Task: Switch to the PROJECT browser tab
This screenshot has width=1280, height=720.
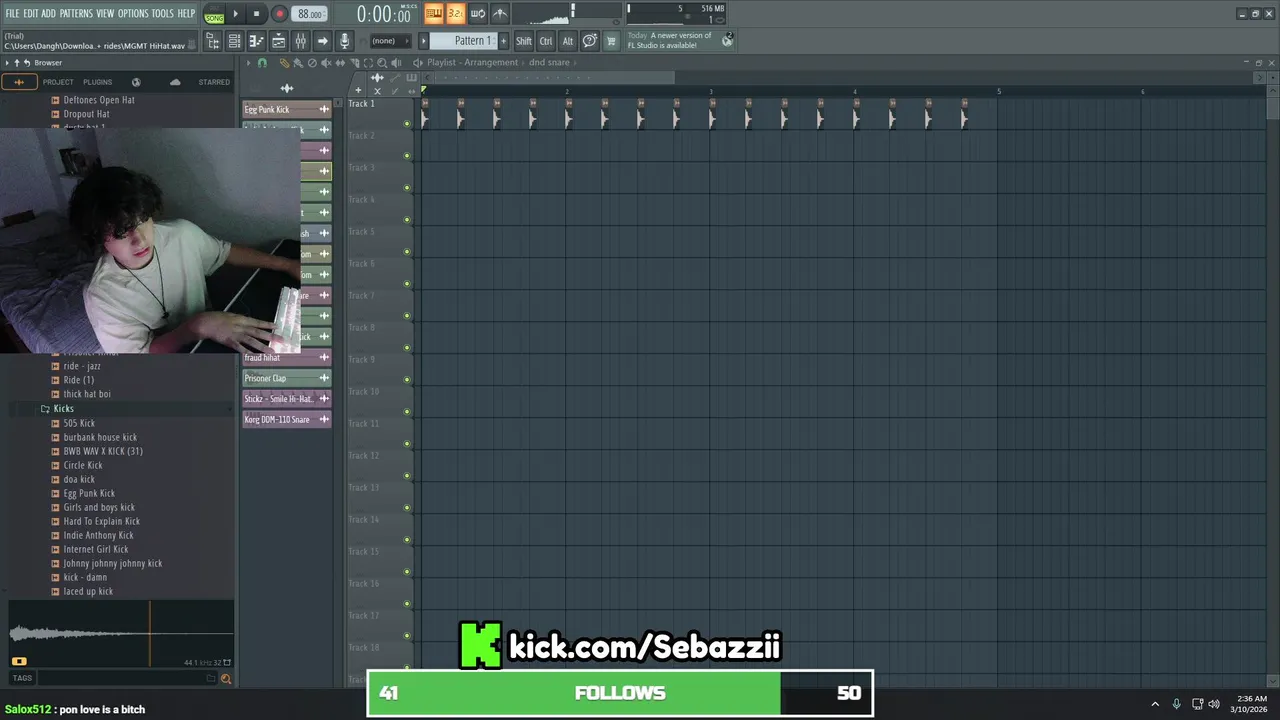Action: [58, 82]
